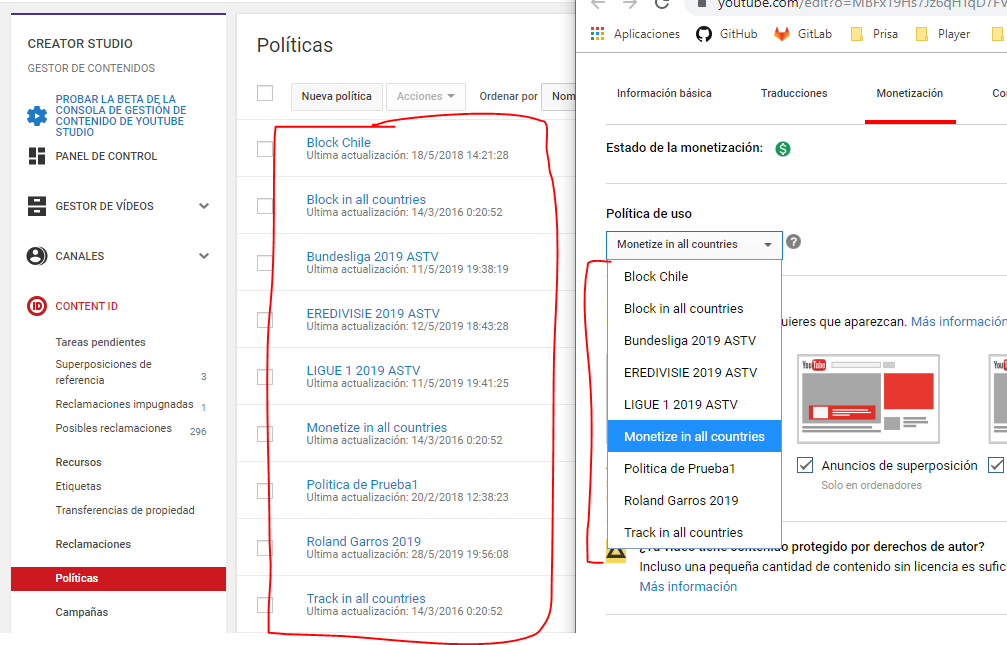Click the green monetization status dollar icon
Screen dimensions: 1007x645
pyautogui.click(x=783, y=148)
